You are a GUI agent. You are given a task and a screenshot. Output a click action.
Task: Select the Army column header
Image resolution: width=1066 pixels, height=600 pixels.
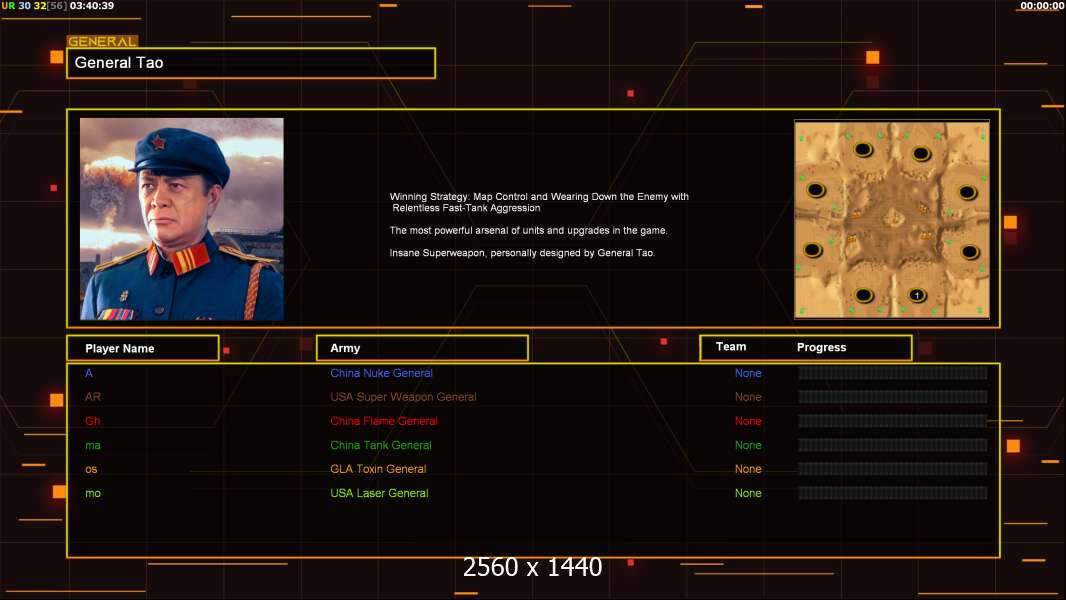422,348
